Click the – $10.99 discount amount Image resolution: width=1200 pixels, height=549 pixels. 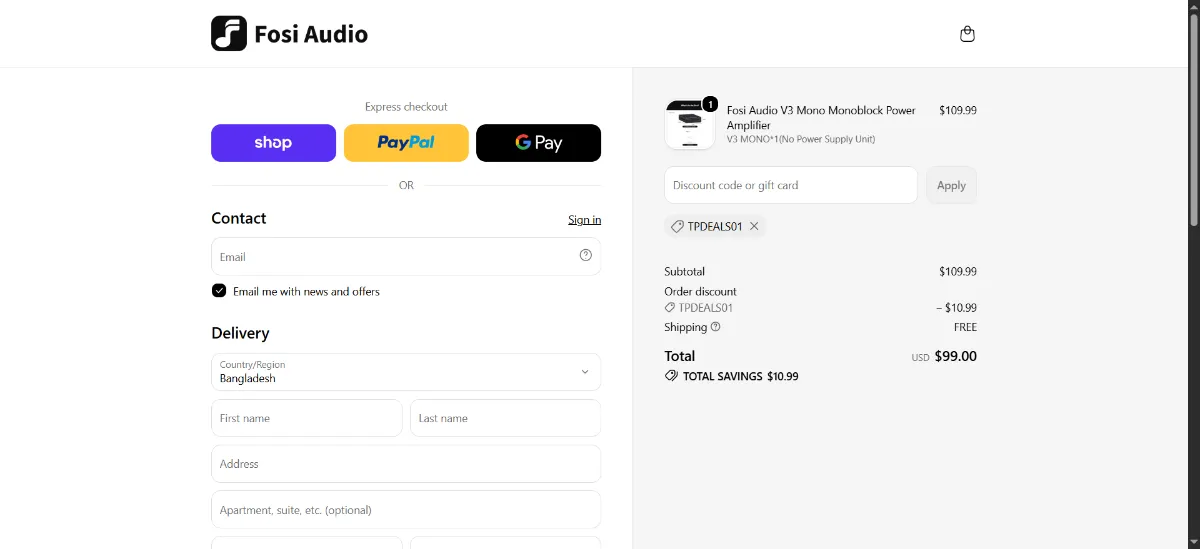click(954, 308)
